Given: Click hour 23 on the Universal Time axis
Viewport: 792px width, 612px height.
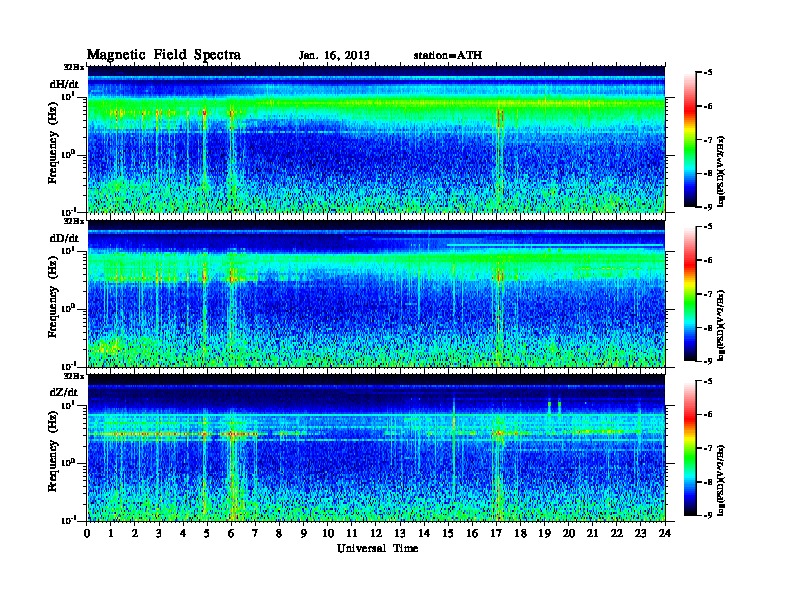Looking at the screenshot, I should point(640,534).
